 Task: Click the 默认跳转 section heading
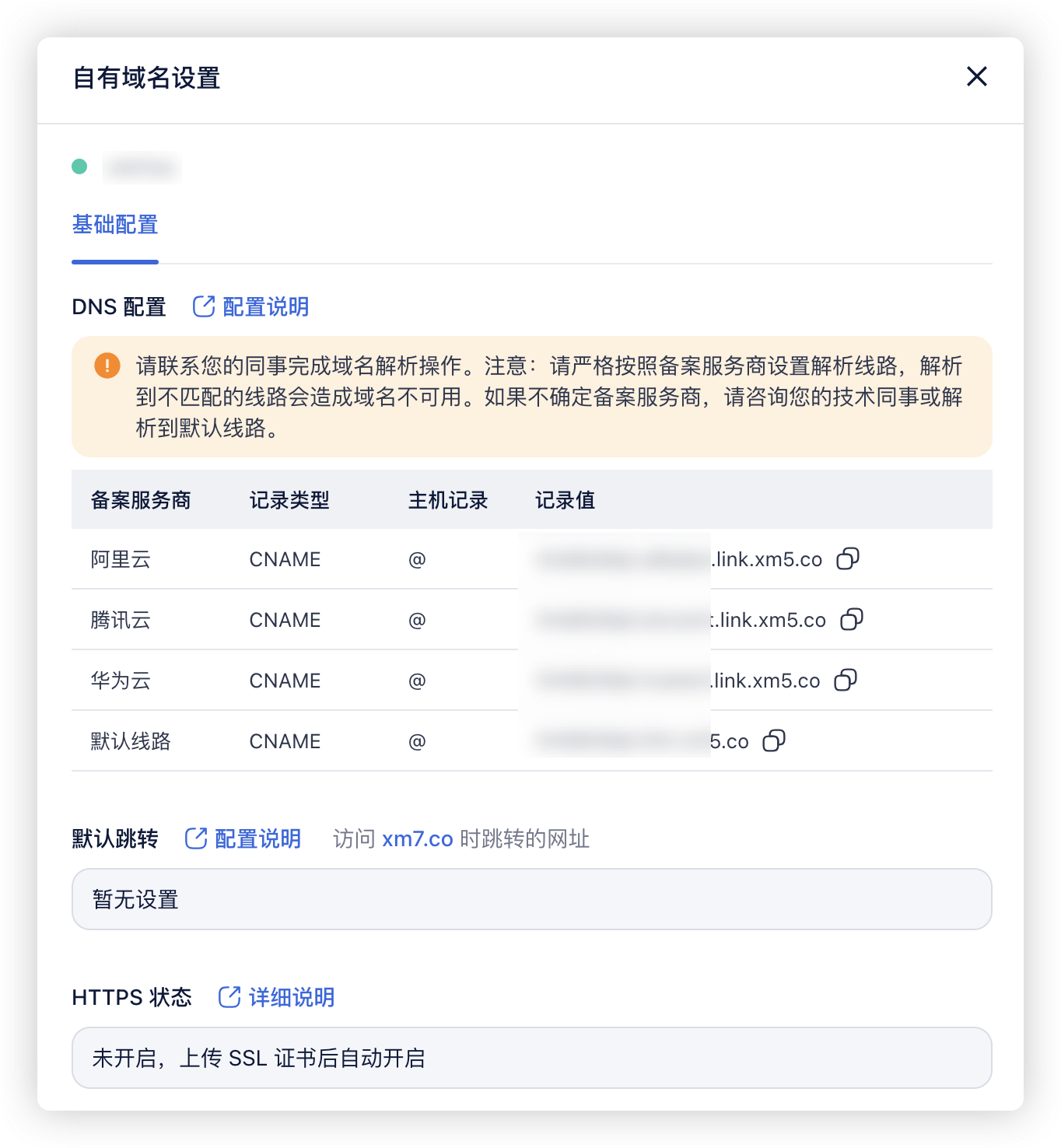click(x=115, y=838)
